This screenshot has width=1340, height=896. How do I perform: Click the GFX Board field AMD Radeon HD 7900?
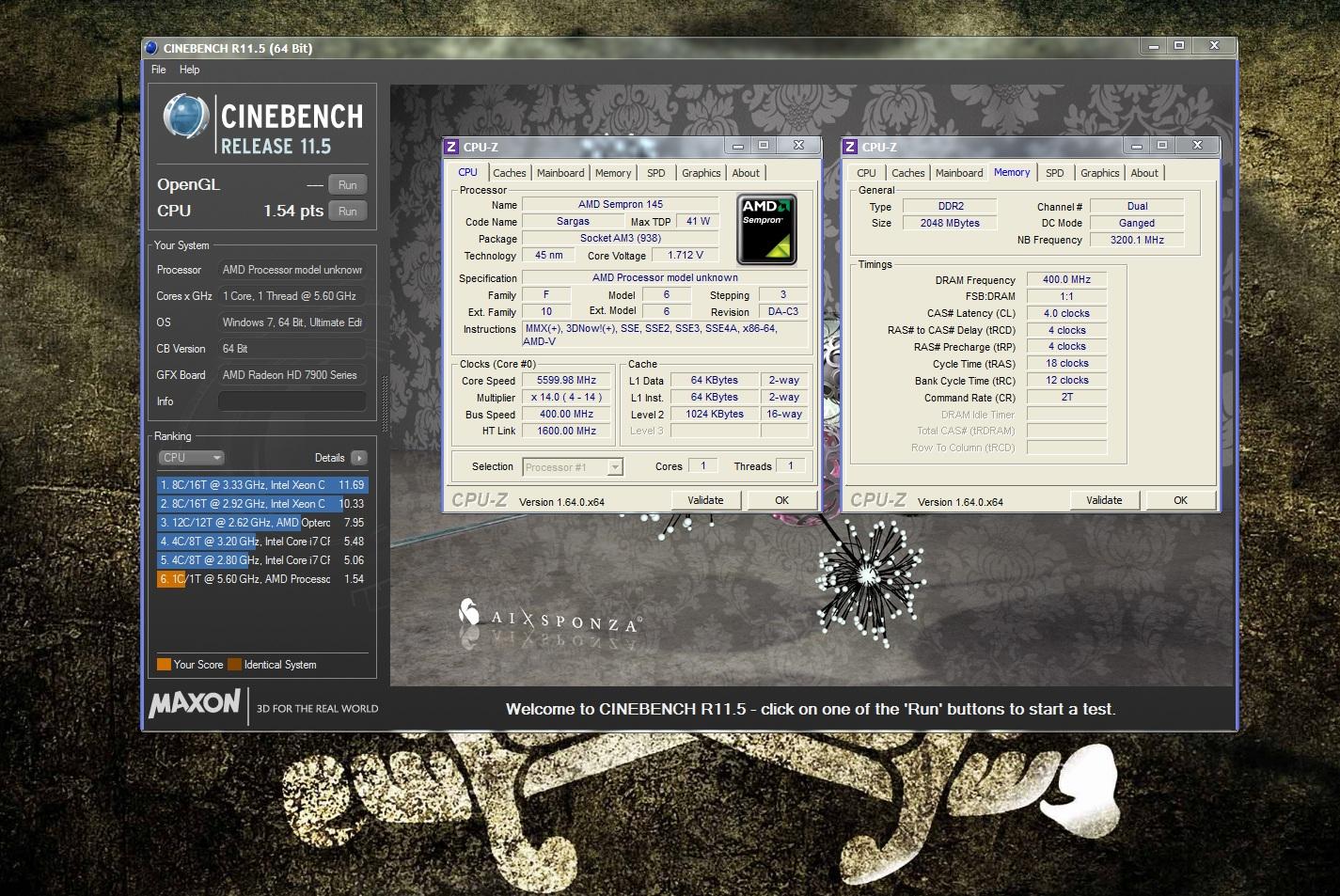coord(292,375)
